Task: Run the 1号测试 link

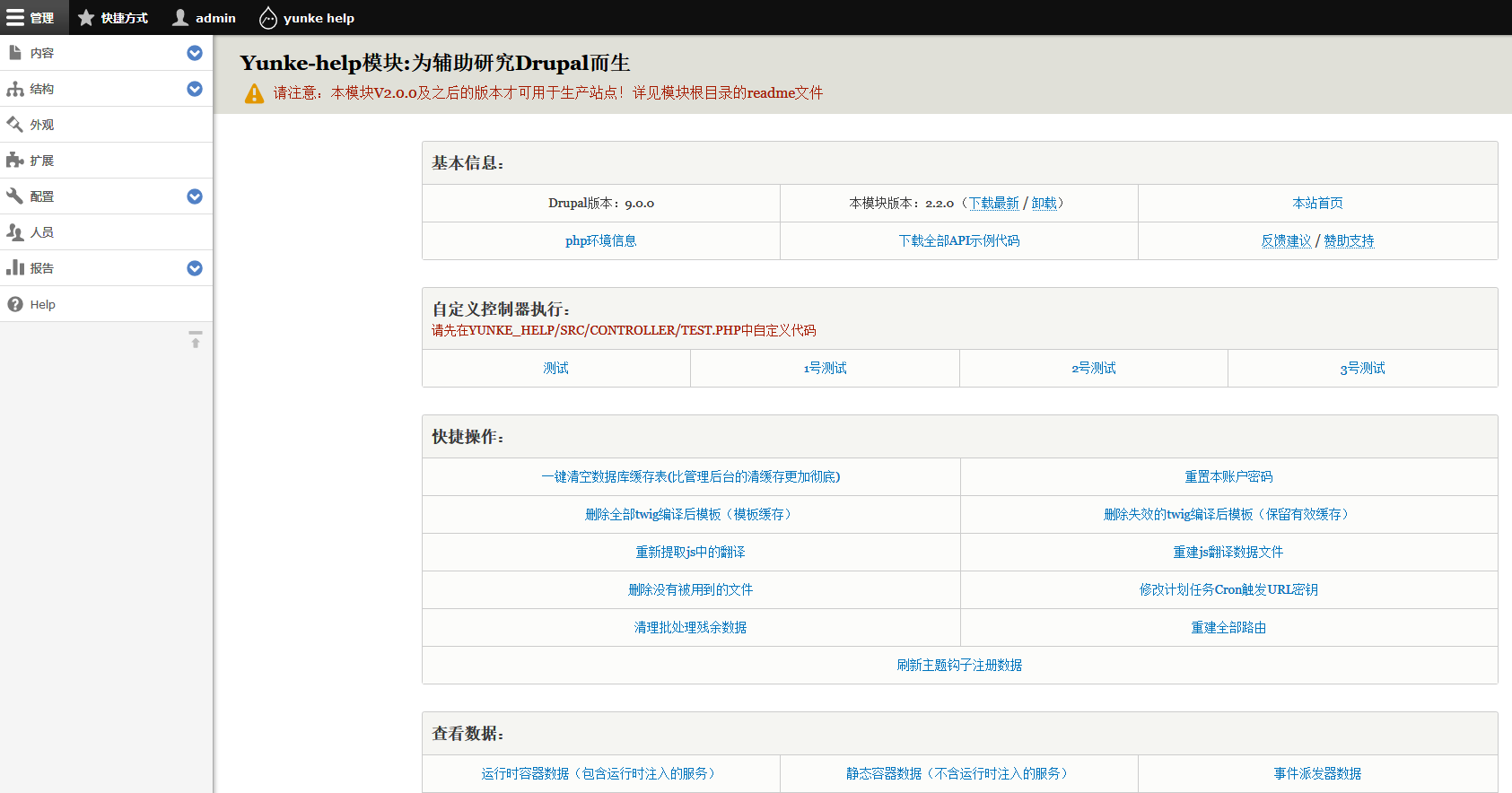Action: (826, 369)
